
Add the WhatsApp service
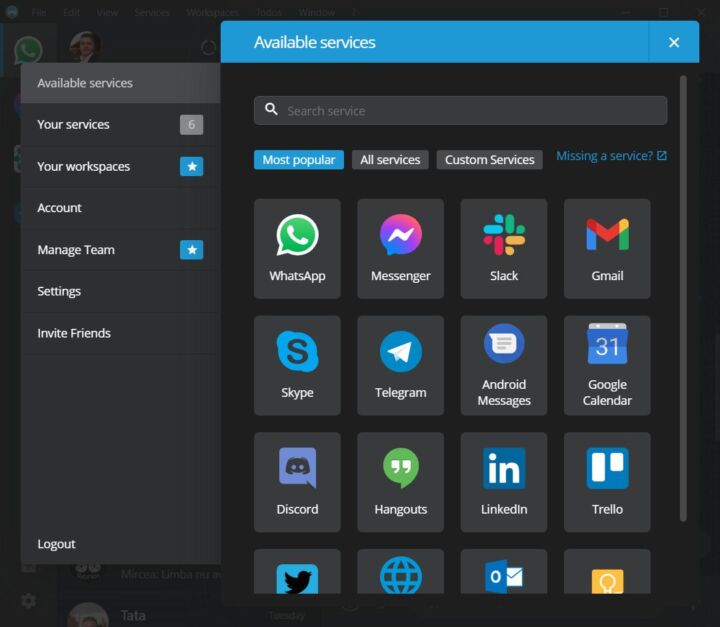click(297, 249)
